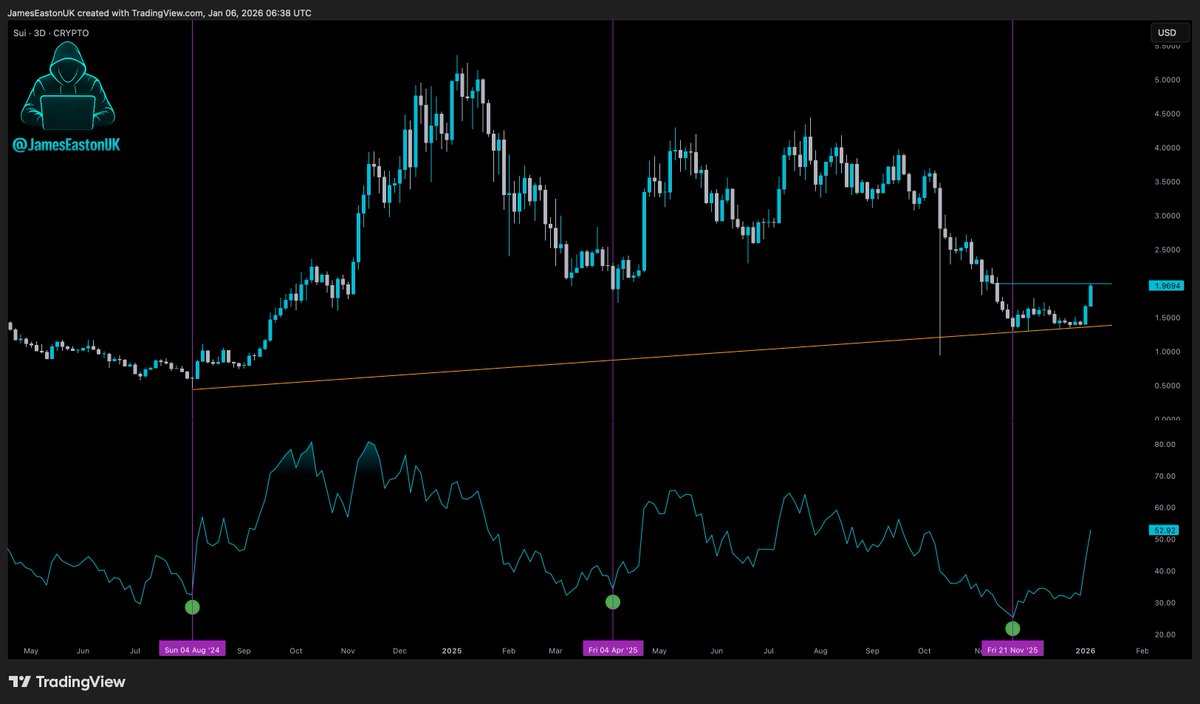Click the green circle under November 2025 RSI low
1200x704 pixels.
point(1013,628)
